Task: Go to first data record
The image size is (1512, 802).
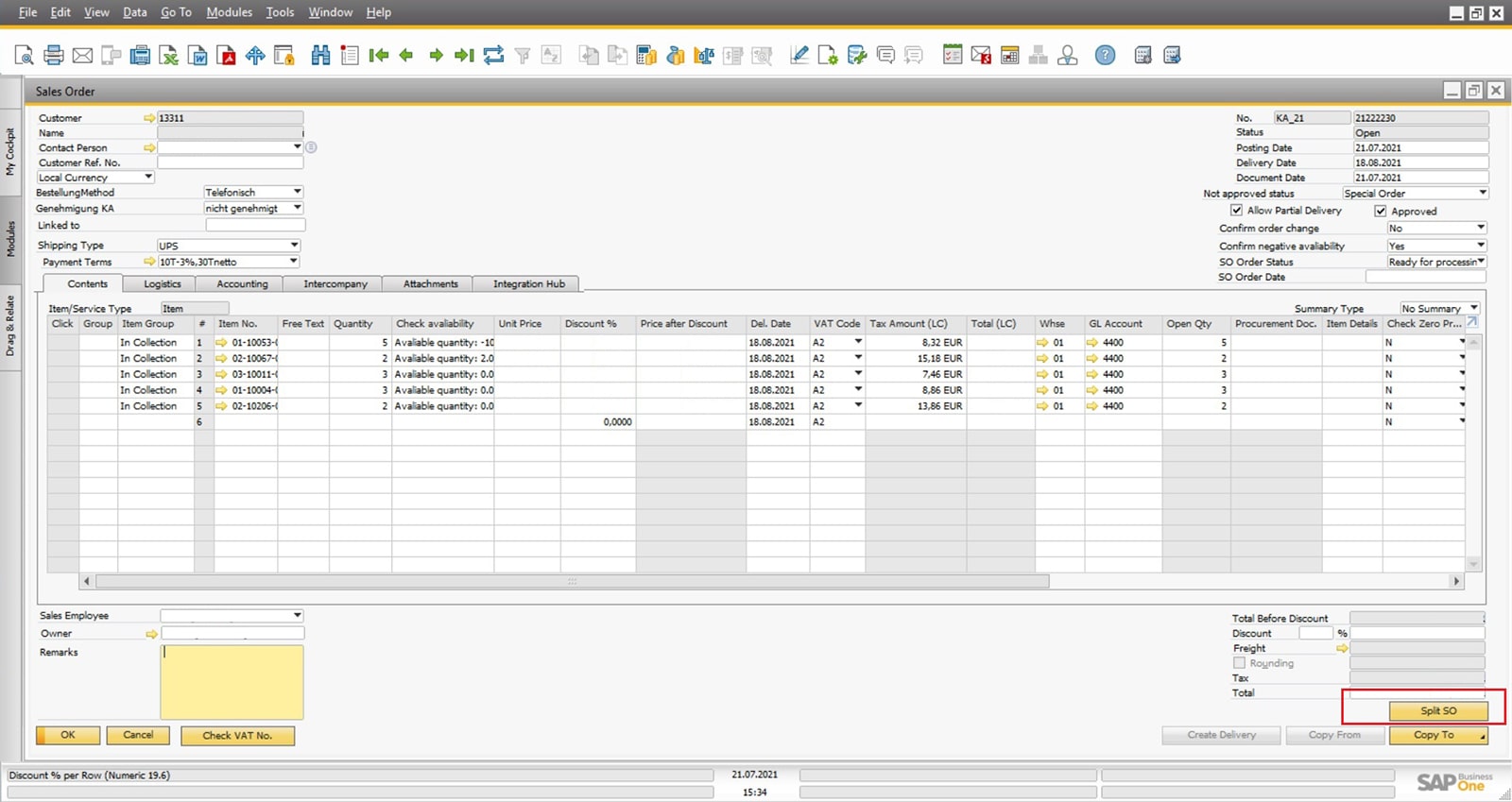Action: pos(379,56)
